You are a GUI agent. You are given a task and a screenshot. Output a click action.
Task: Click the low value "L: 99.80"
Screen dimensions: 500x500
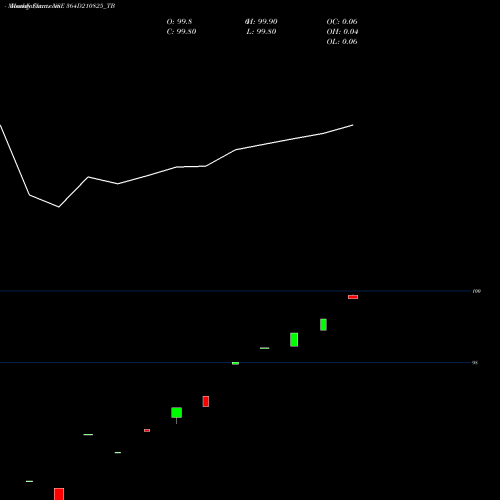[261, 32]
